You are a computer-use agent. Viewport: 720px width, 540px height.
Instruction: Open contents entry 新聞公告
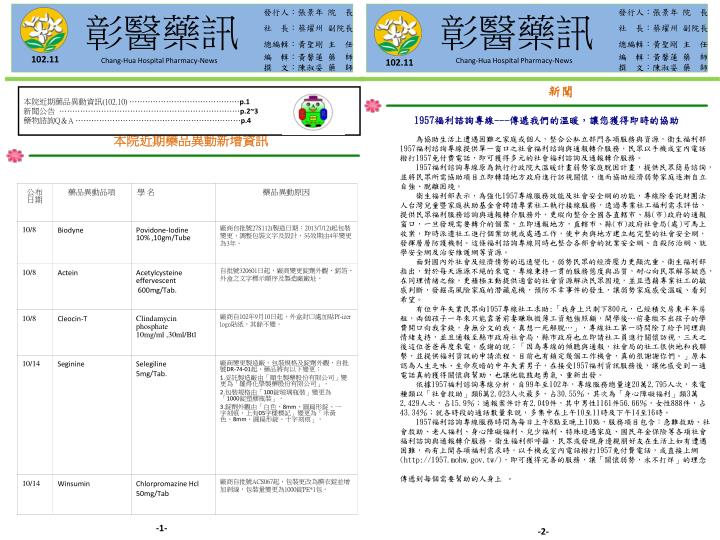[39, 112]
